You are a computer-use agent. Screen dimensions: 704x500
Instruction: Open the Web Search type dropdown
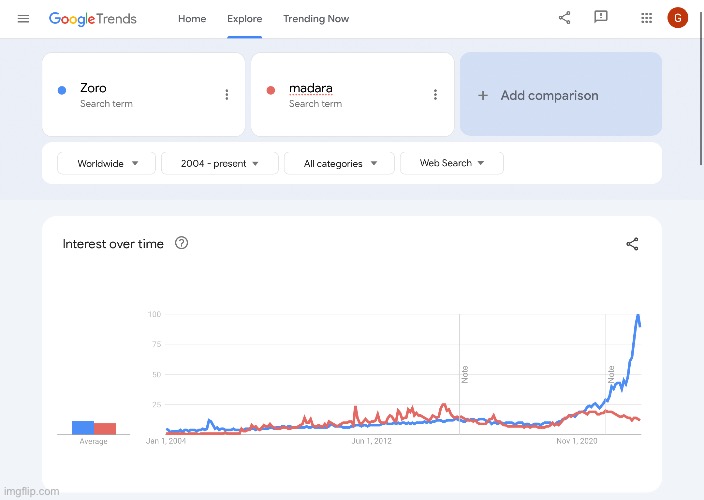point(452,163)
